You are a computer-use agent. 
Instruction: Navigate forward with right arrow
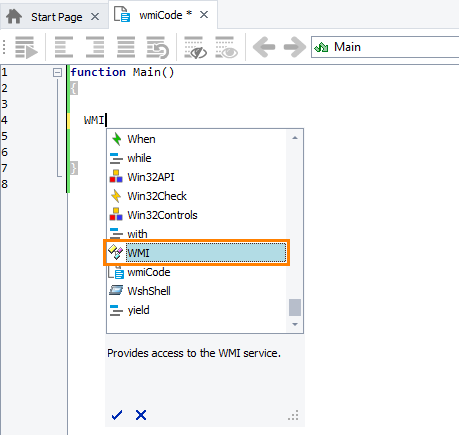(295, 47)
